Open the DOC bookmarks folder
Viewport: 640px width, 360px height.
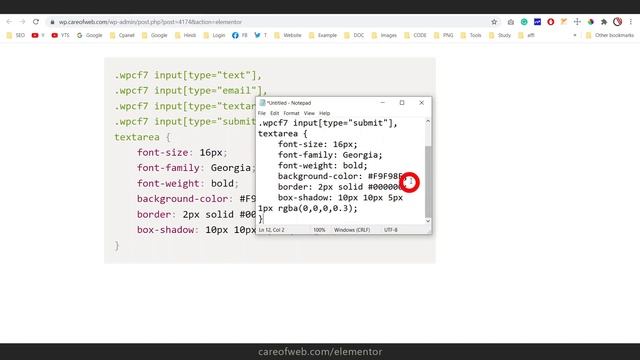coord(354,36)
